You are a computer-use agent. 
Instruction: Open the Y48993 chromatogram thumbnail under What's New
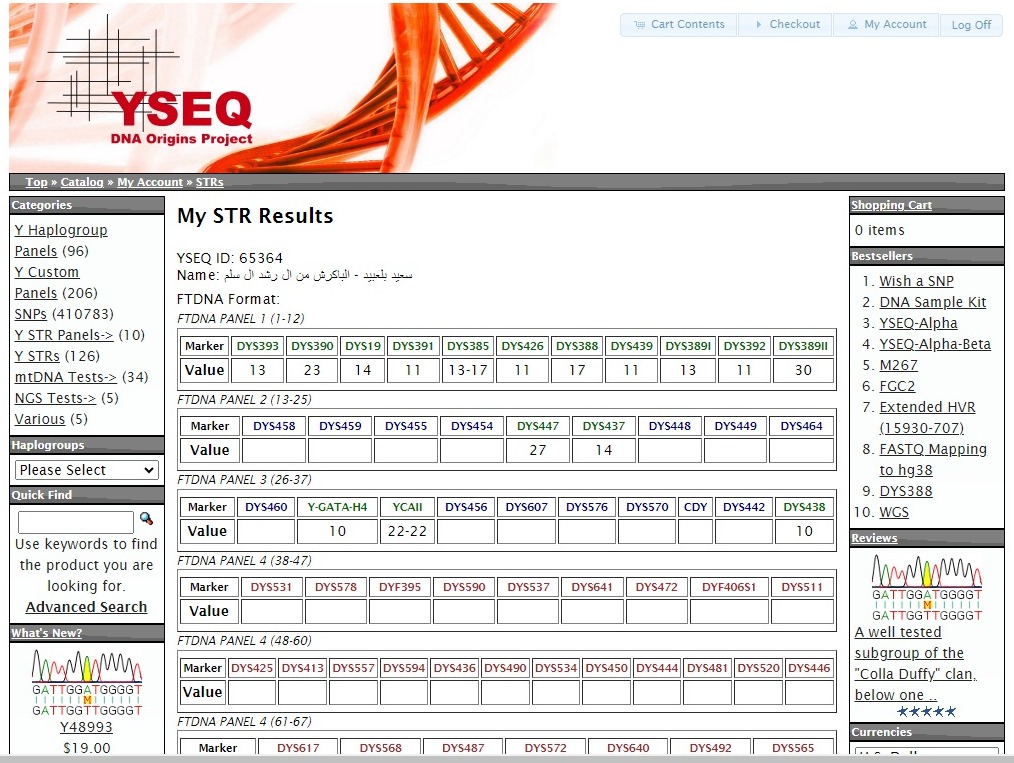click(87, 683)
